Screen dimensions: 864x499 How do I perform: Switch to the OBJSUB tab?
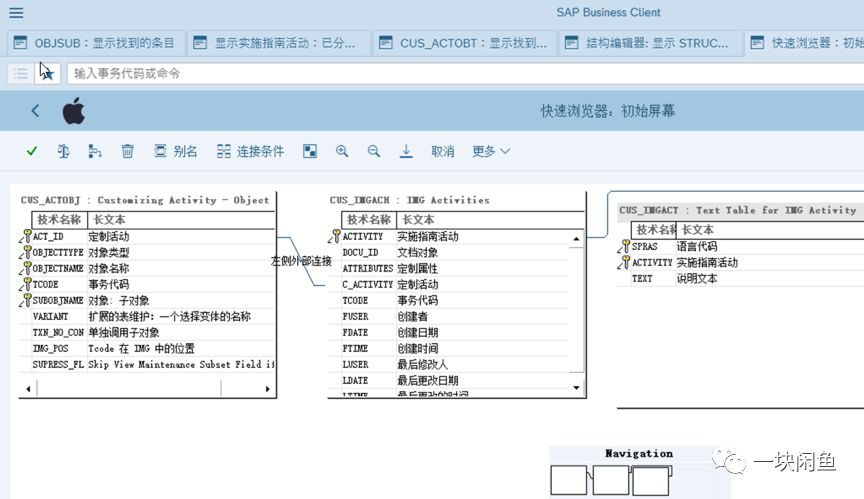94,43
